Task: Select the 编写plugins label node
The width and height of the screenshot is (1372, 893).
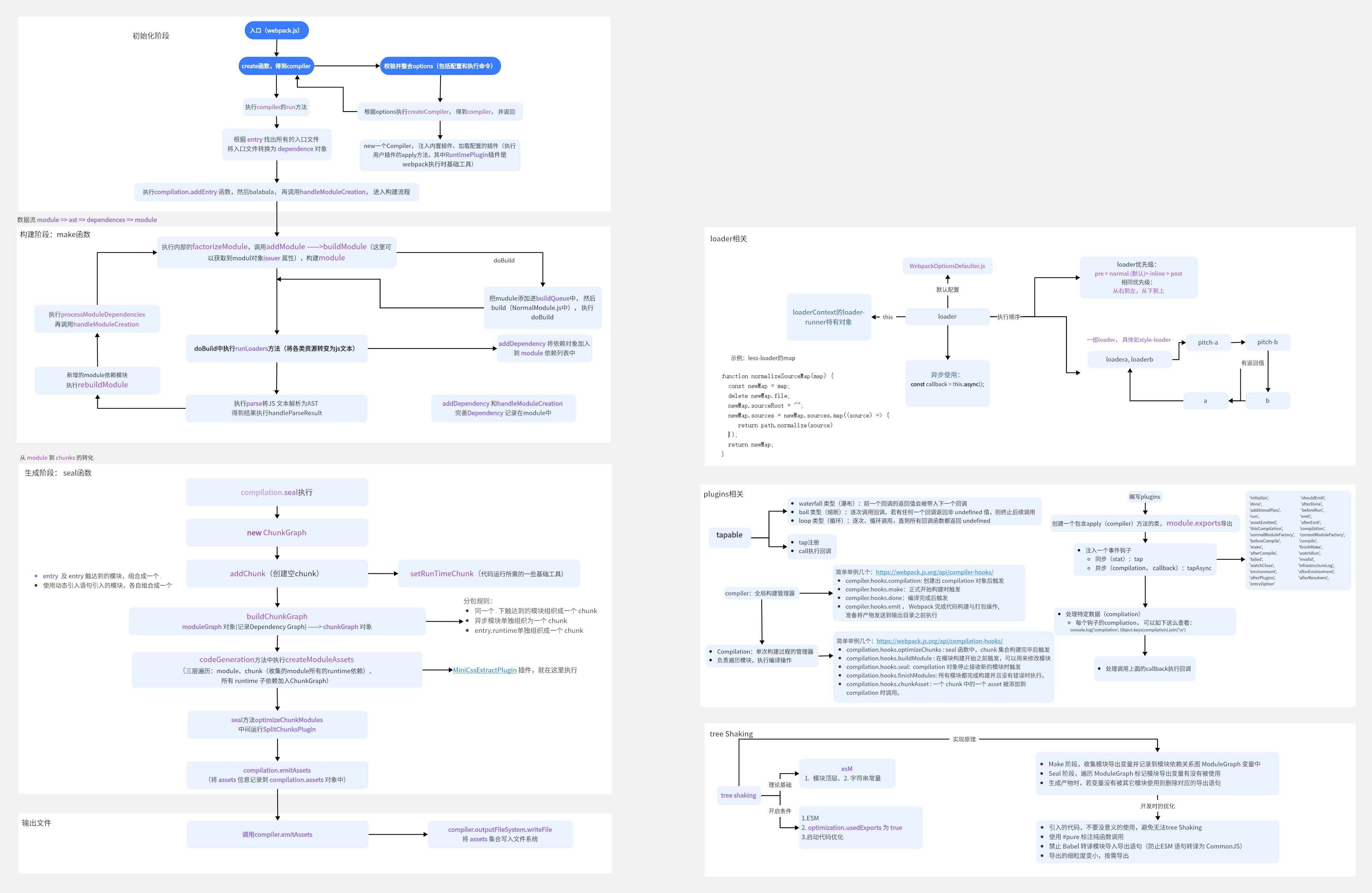Action: click(x=1144, y=497)
